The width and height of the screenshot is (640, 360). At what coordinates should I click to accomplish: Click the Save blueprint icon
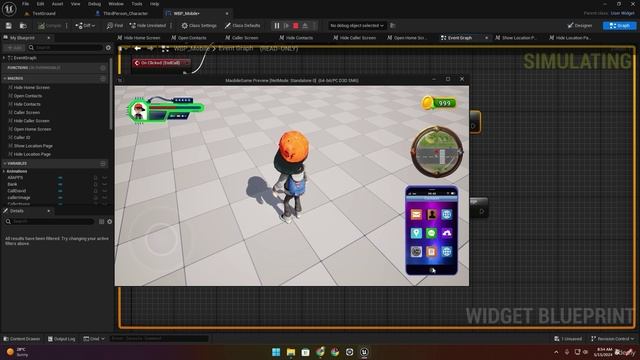9,25
